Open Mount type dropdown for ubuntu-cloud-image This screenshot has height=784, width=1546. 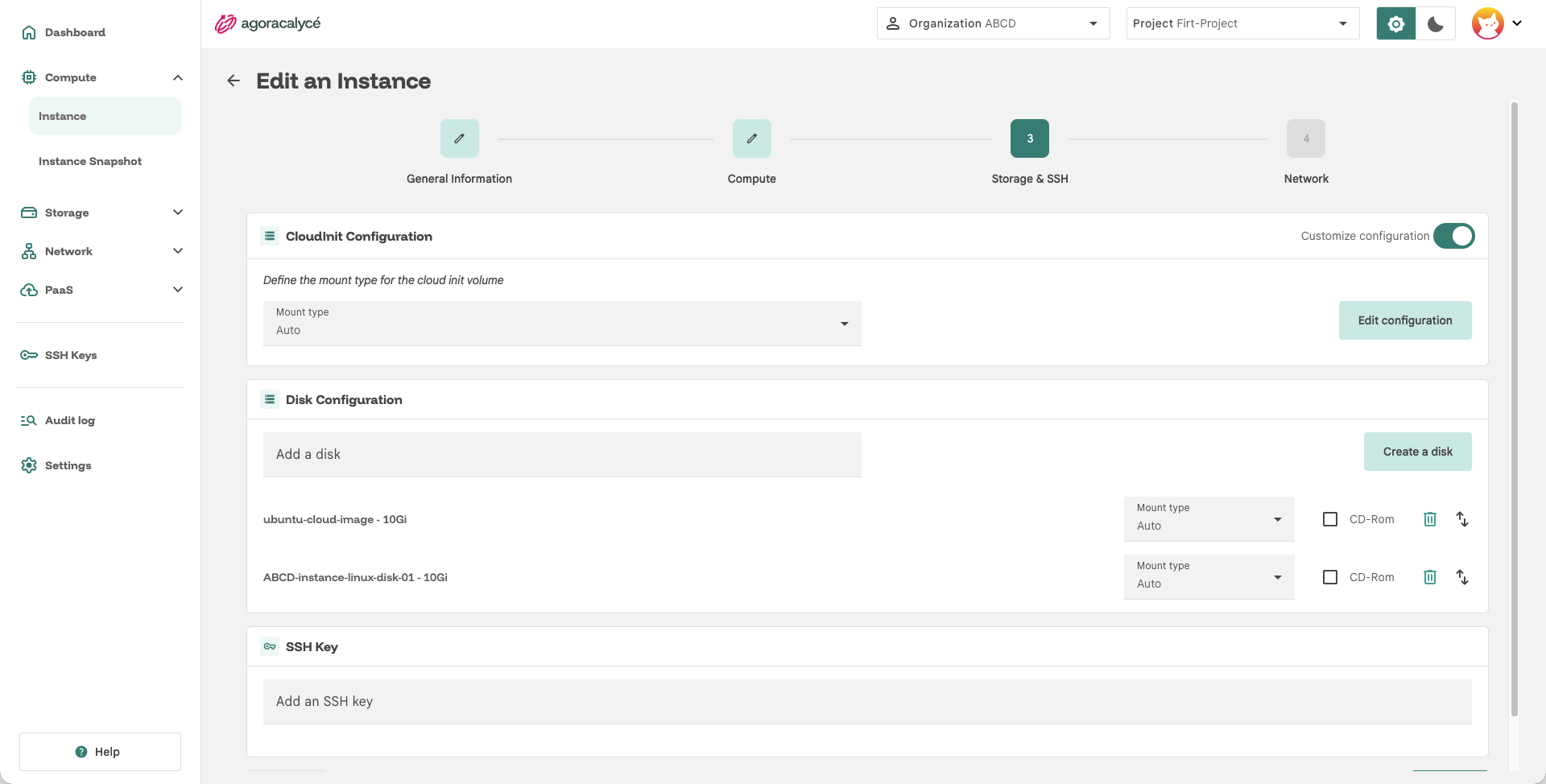click(1209, 519)
